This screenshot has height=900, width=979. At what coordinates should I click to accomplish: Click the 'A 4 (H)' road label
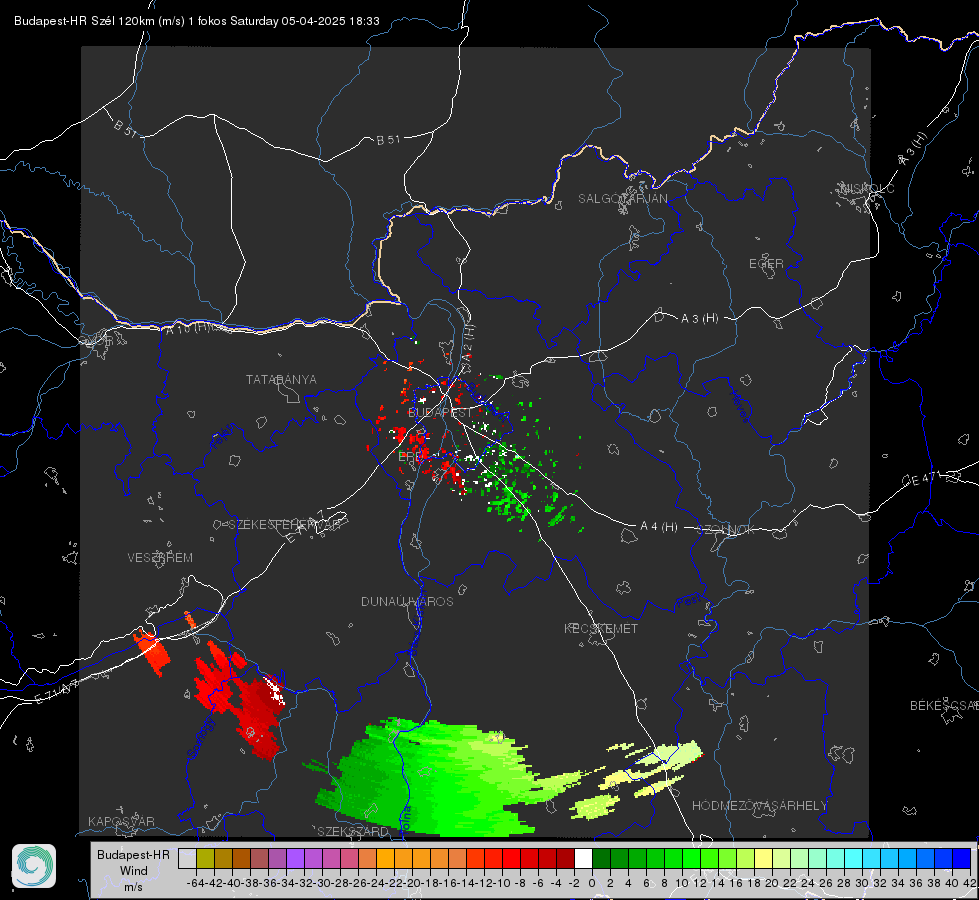[x=659, y=527]
